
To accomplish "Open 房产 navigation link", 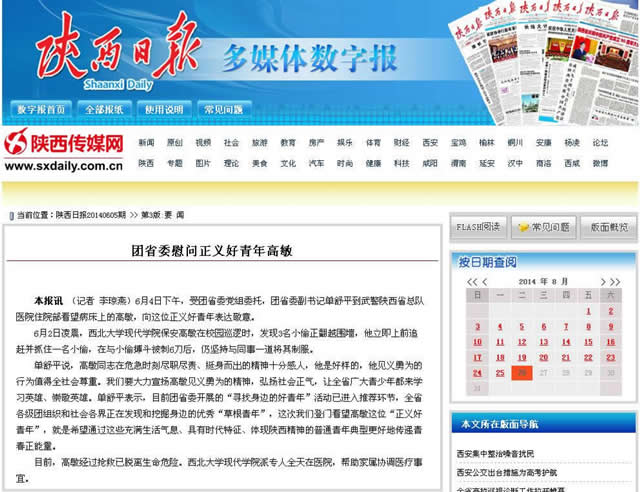I will [x=316, y=142].
